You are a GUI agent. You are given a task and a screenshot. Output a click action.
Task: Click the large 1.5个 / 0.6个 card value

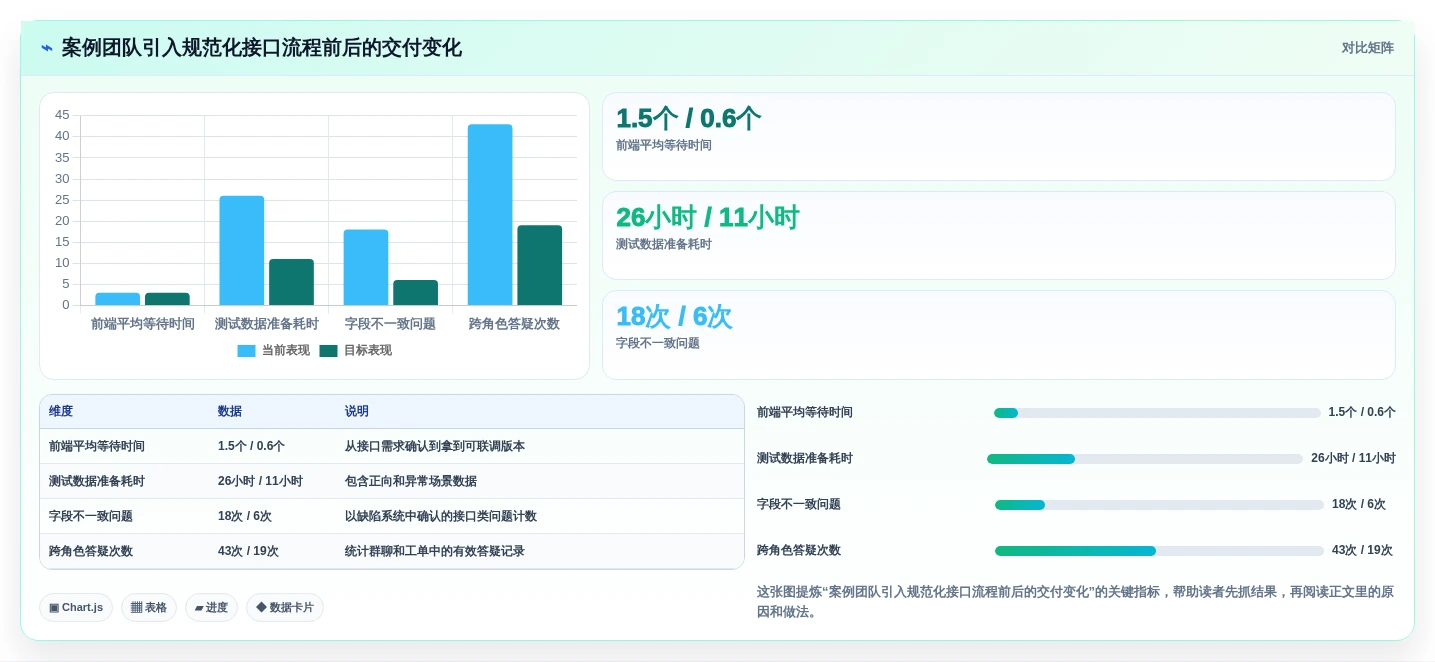tap(688, 118)
